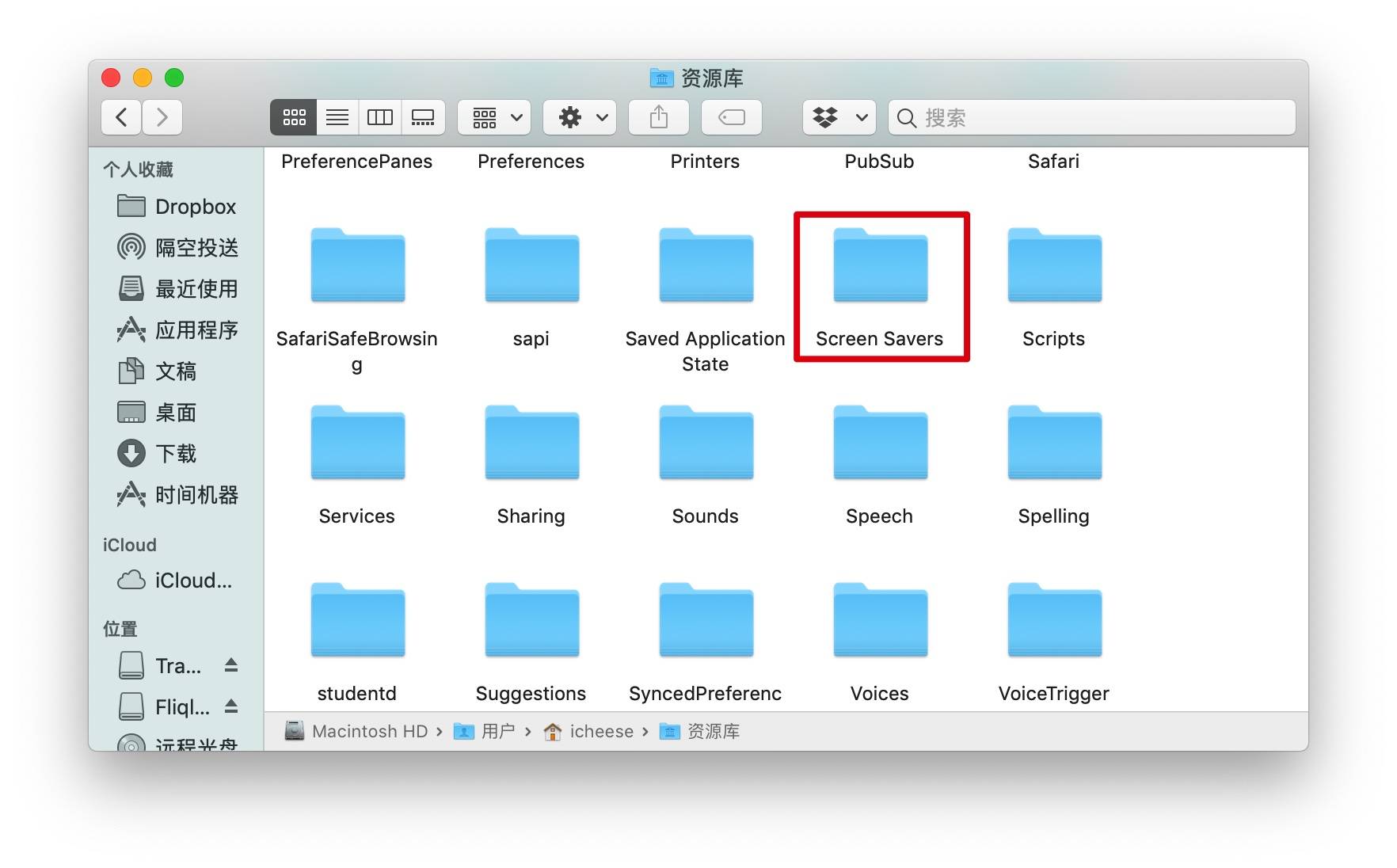
Task: Switch to list view in the toolbar
Action: coord(337,117)
